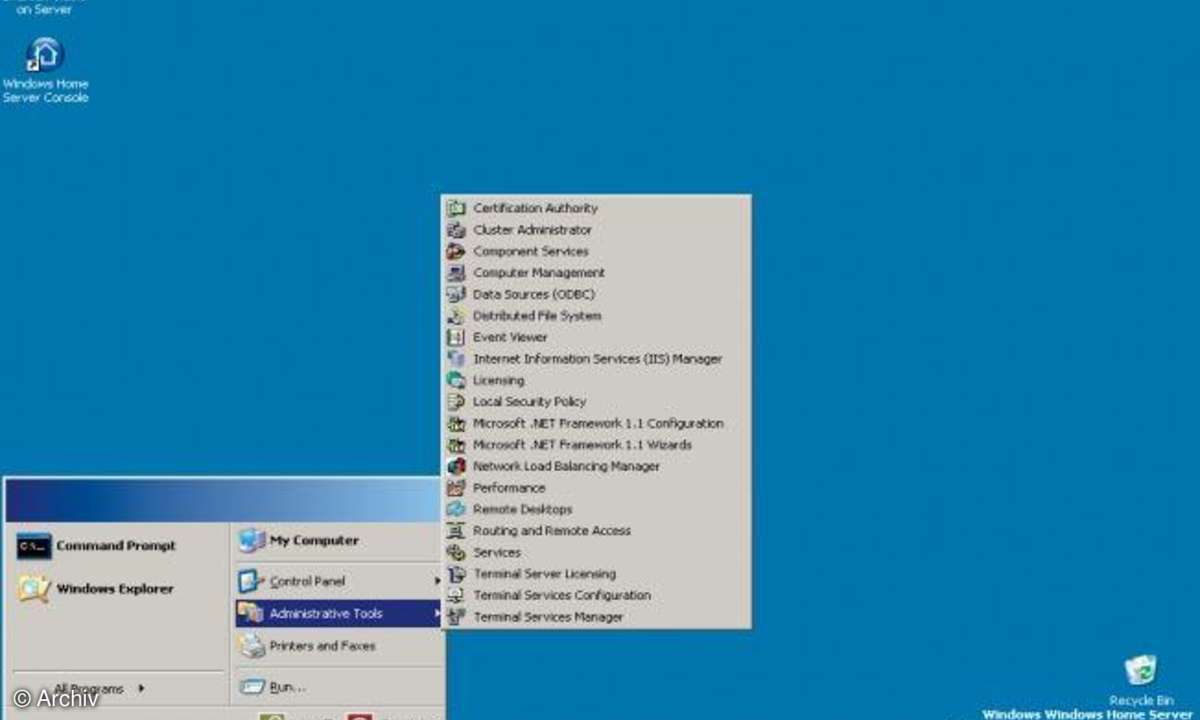
Task: Click the Run icon in Start menu
Action: point(252,687)
